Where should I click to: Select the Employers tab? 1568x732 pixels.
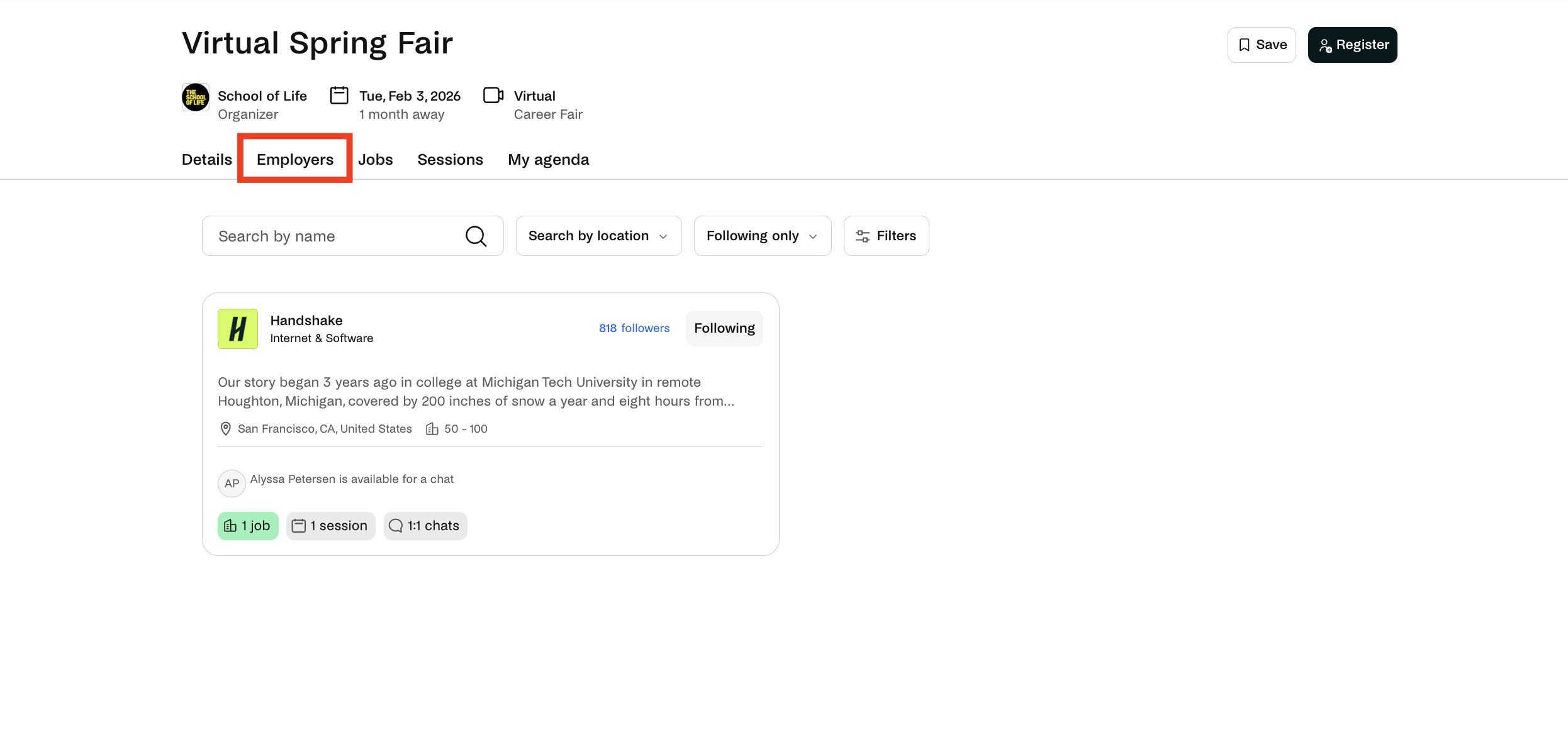point(295,160)
